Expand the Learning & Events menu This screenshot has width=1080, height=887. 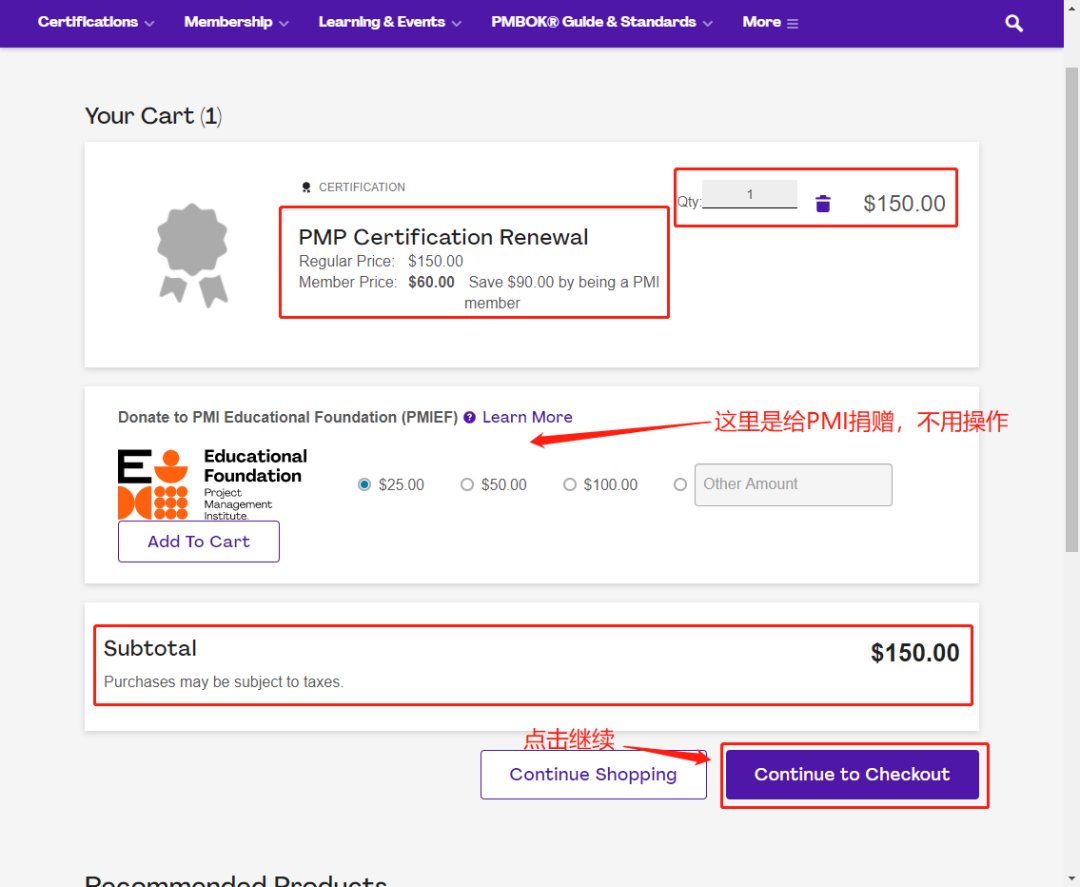(x=390, y=22)
